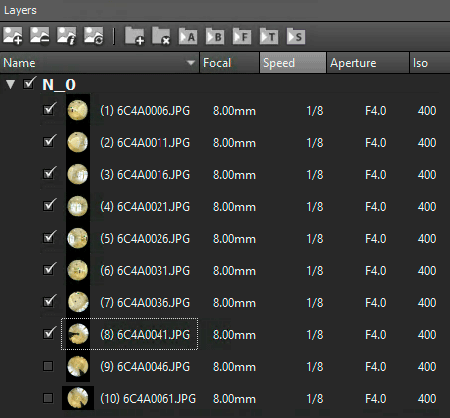The height and width of the screenshot is (418, 450).
Task: Select the 6C4A0021.JPG thumbnail
Action: [78, 206]
